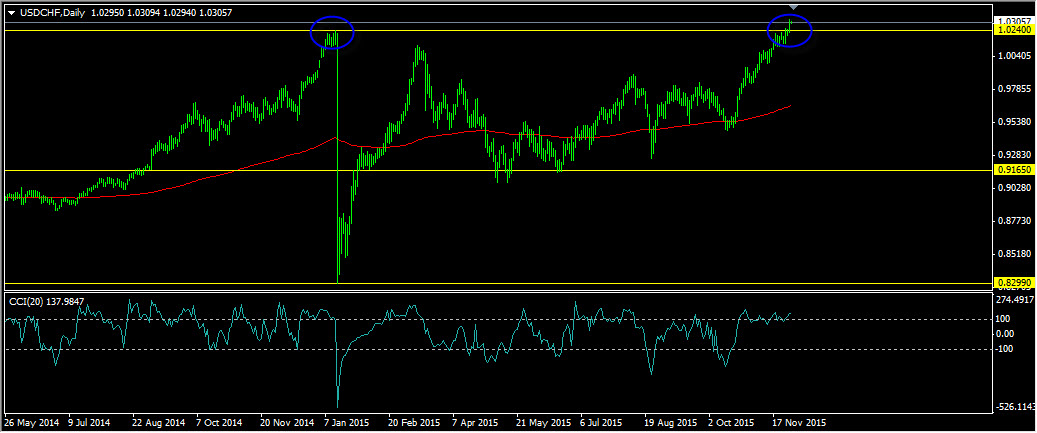
Task: Click the CCI 100 level on indicator scale
Action: coord(1004,319)
